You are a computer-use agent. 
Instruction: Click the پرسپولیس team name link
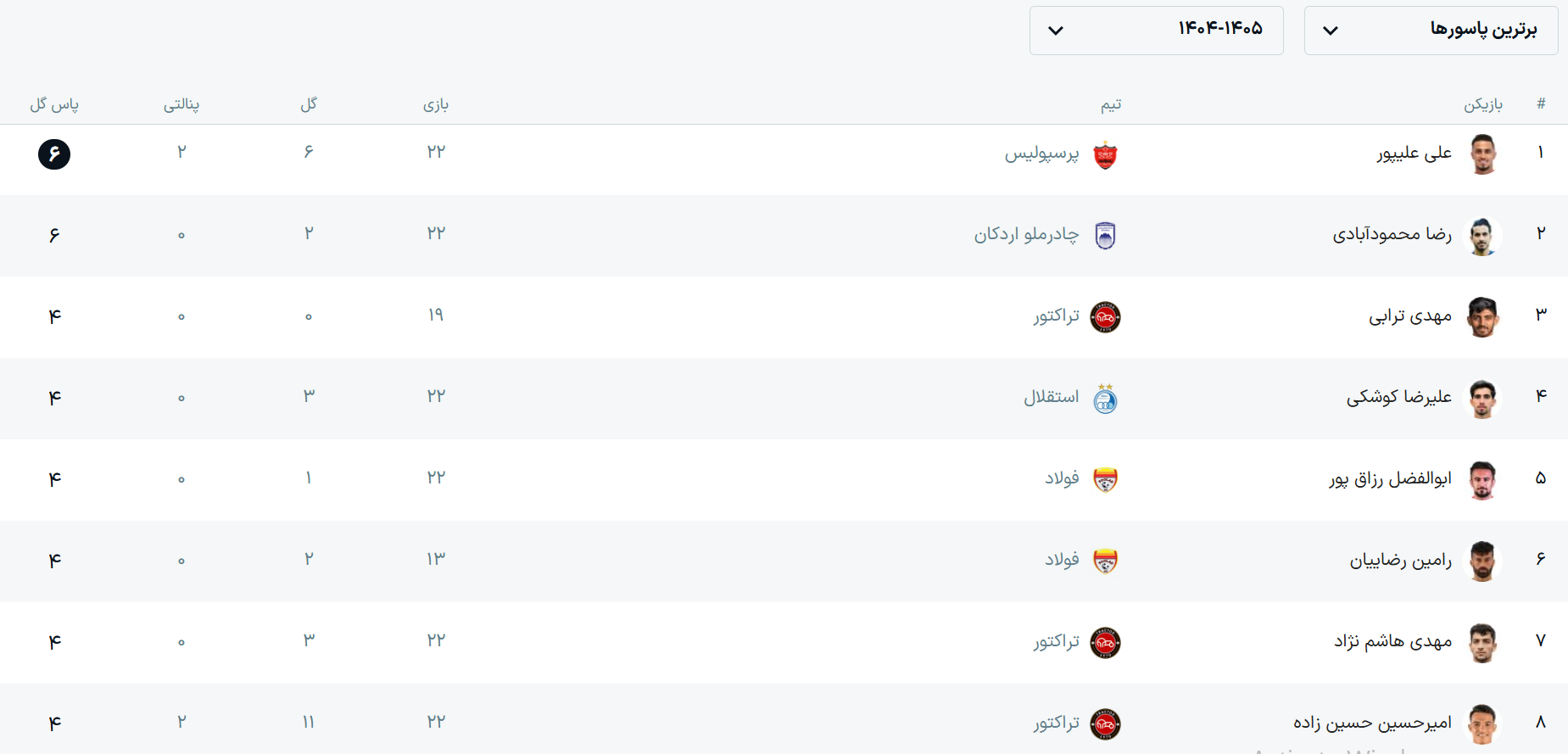[x=1041, y=154]
